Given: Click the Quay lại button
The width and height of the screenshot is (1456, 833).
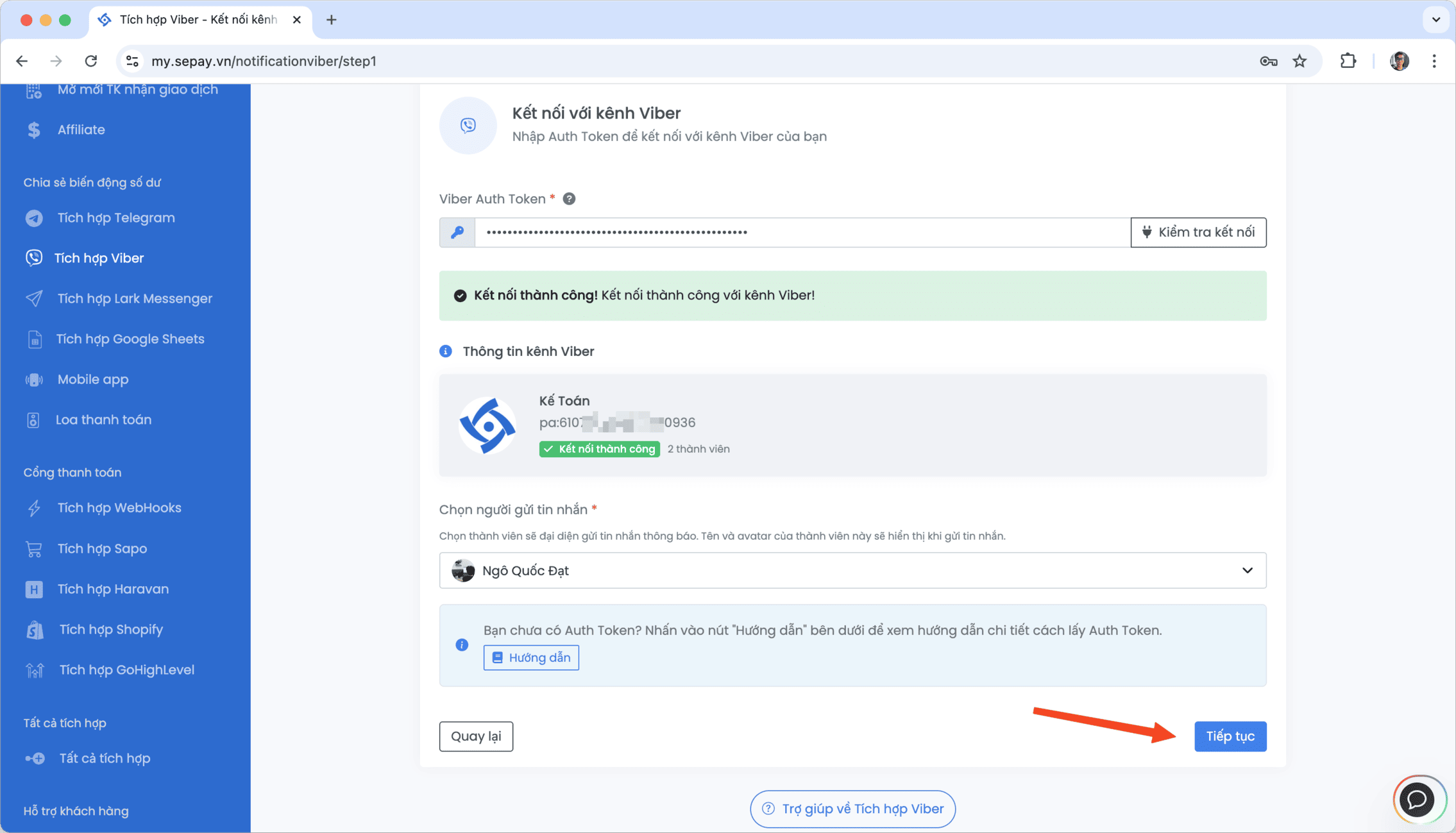Looking at the screenshot, I should tap(476, 736).
